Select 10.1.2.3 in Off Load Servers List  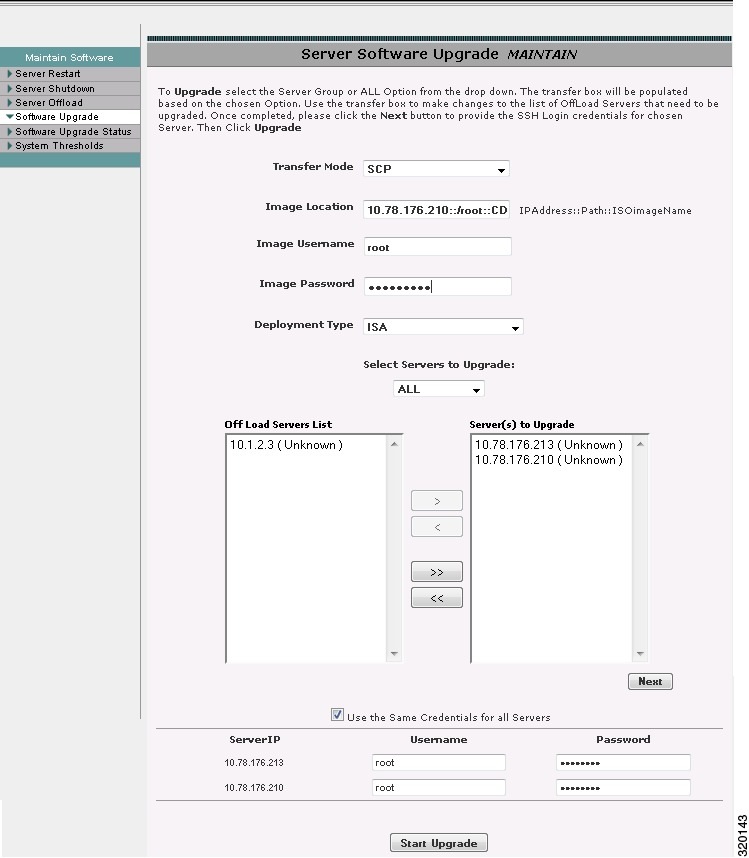click(x=286, y=445)
